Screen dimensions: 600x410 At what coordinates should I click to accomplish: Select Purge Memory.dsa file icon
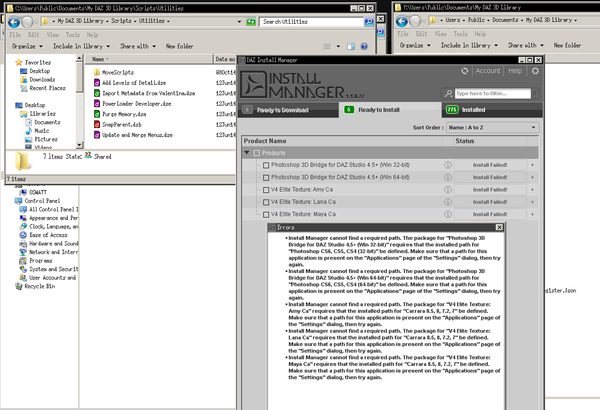click(x=97, y=114)
